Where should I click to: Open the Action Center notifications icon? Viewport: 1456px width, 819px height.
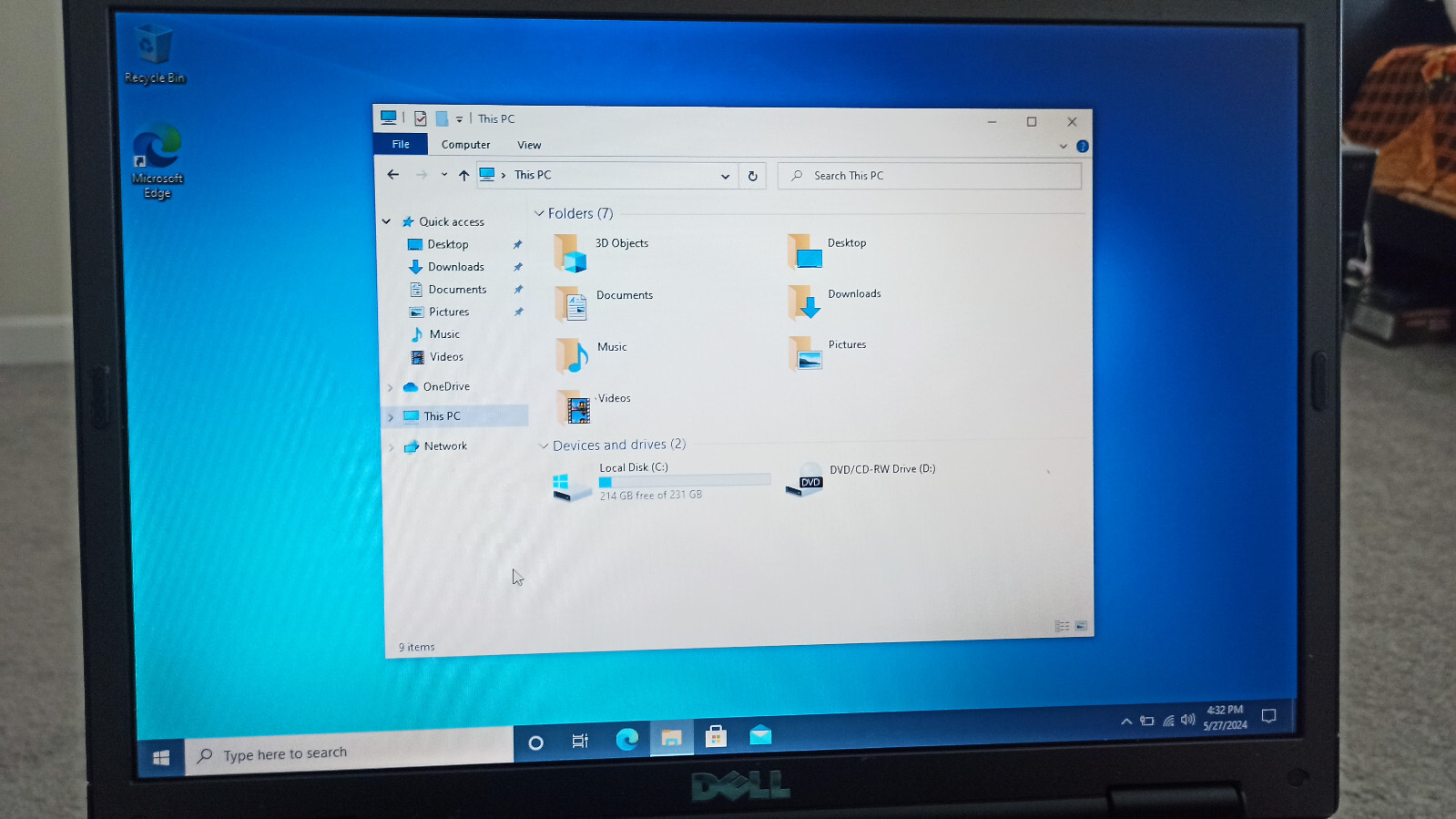1268,716
